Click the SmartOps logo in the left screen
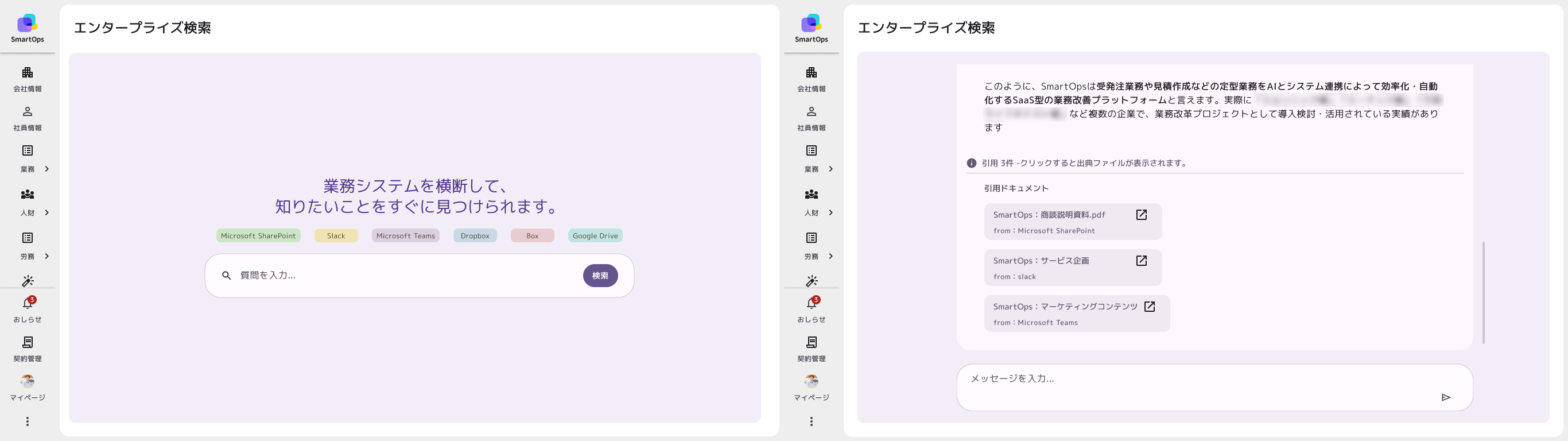 tap(28, 29)
